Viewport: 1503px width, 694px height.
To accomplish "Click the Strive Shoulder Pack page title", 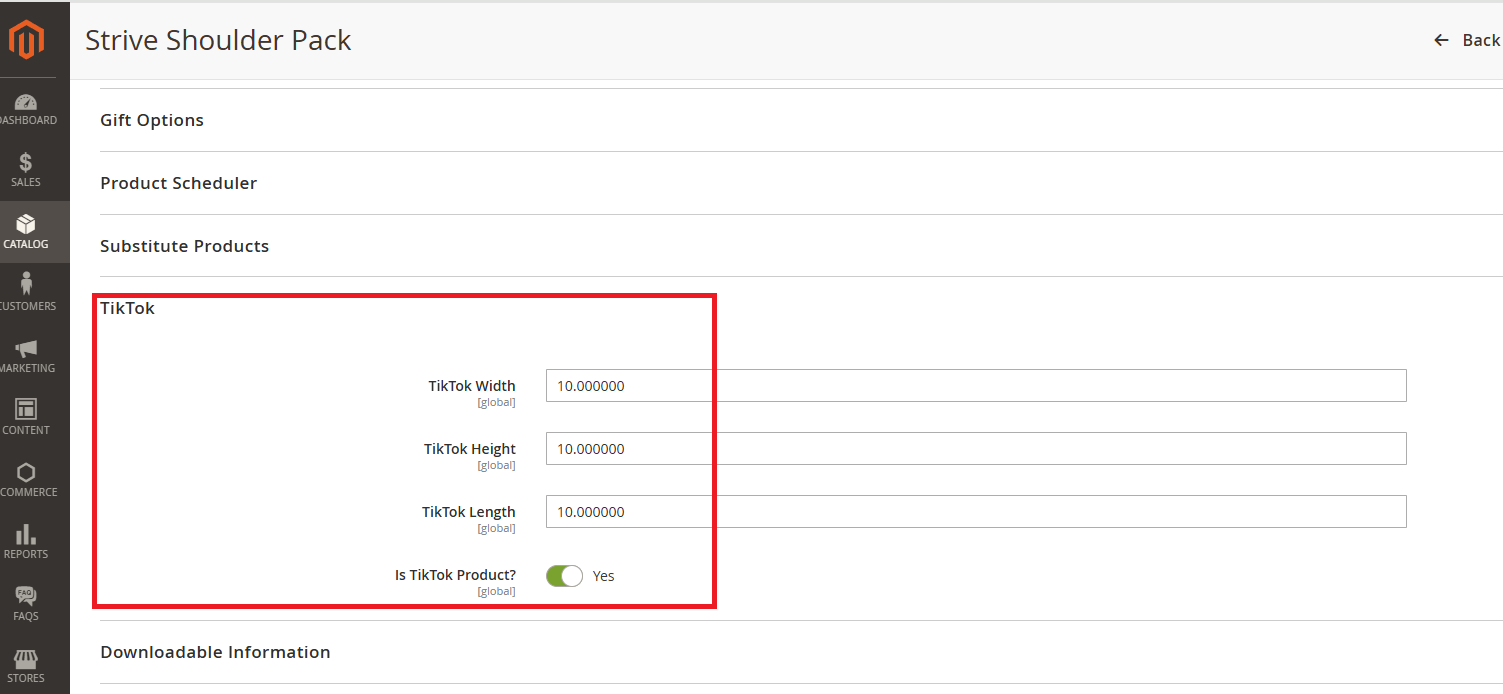I will coord(218,40).
